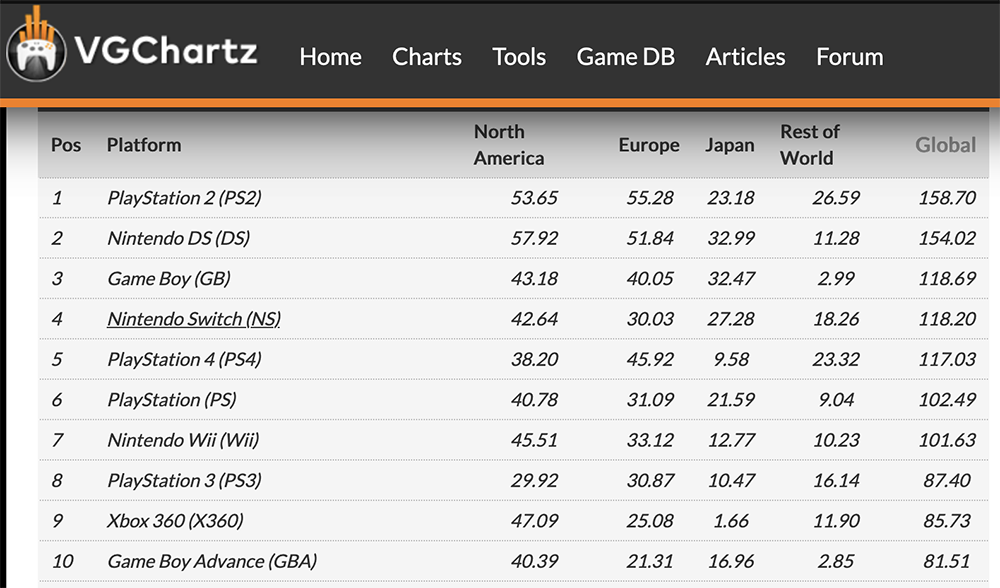Open the Home menu item
The image size is (1000, 588).
tap(330, 57)
